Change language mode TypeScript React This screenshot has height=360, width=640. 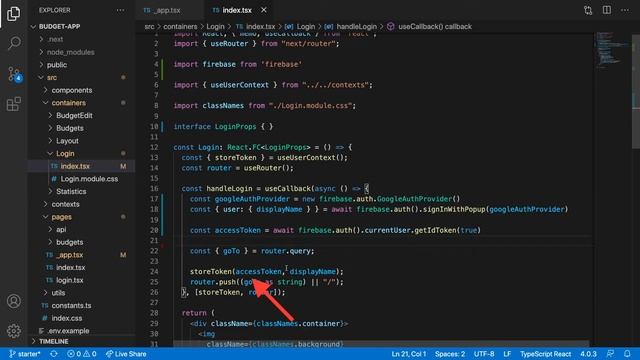pyautogui.click(x=545, y=354)
